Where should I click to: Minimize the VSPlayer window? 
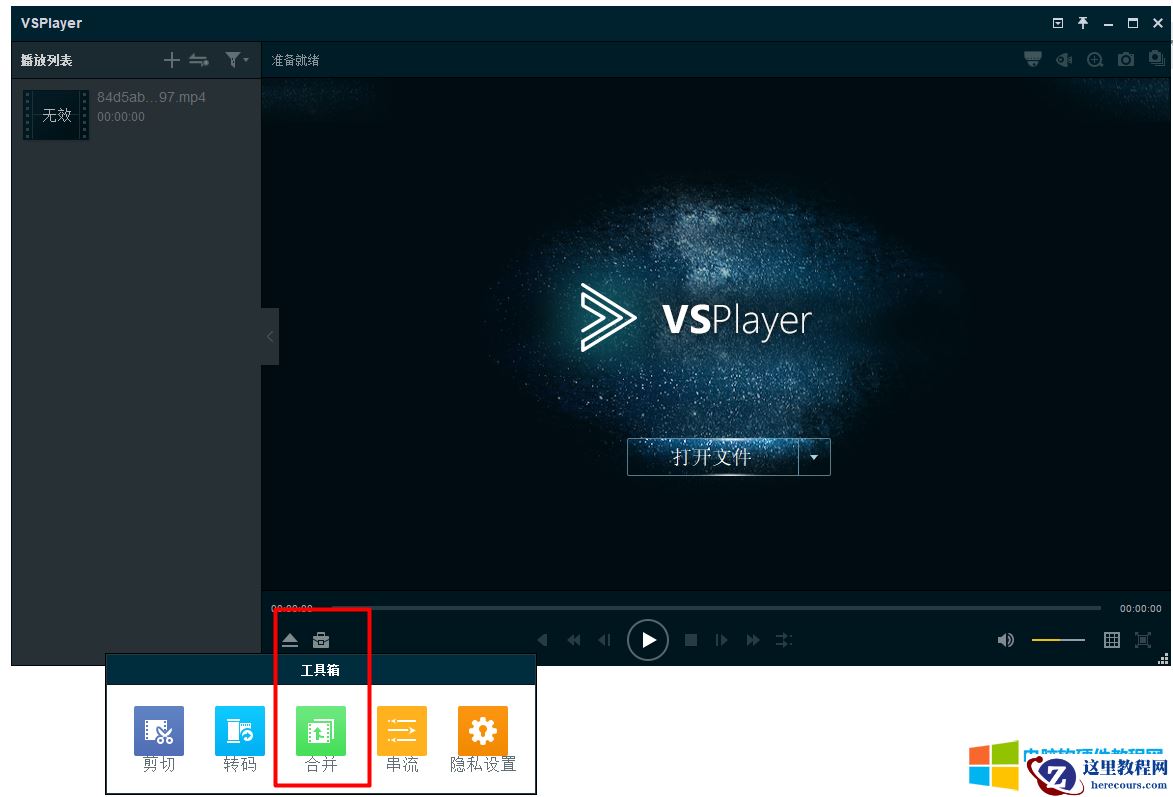(1108, 23)
